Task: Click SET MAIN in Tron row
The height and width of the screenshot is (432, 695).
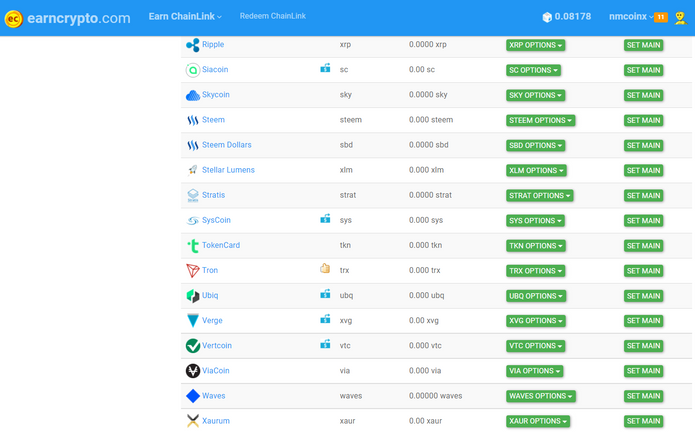Action: tap(643, 271)
